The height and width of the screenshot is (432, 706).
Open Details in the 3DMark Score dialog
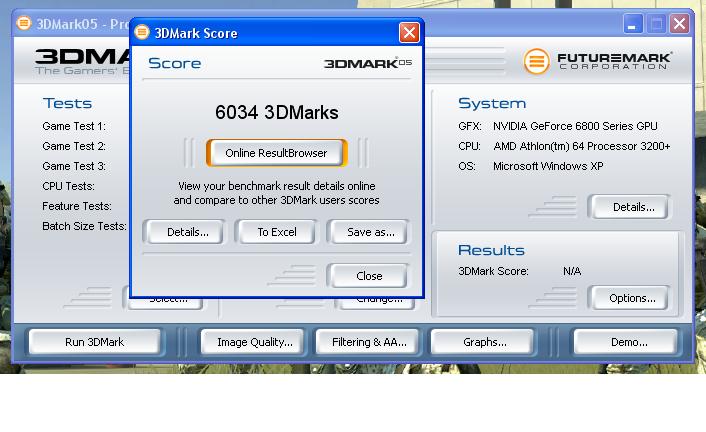pyautogui.click(x=187, y=232)
